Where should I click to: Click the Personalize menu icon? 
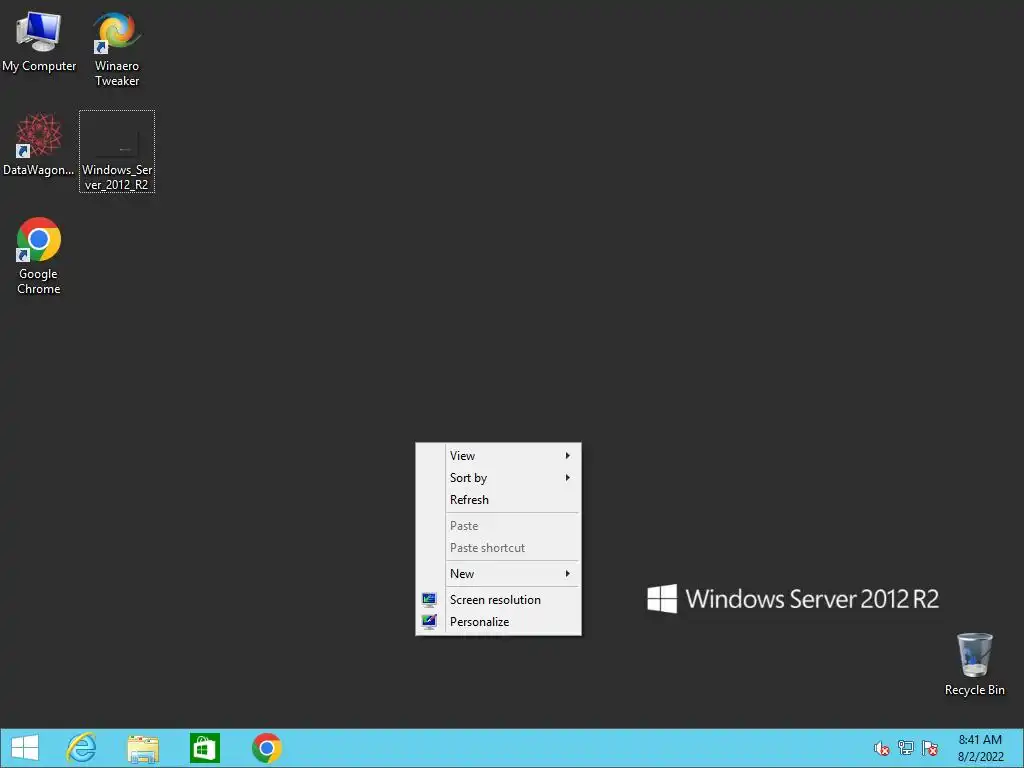429,622
